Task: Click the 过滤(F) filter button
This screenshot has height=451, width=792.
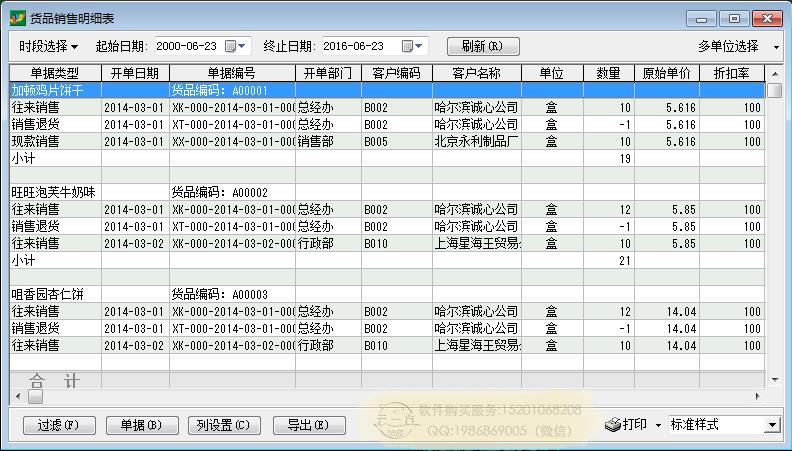Action: click(x=56, y=425)
